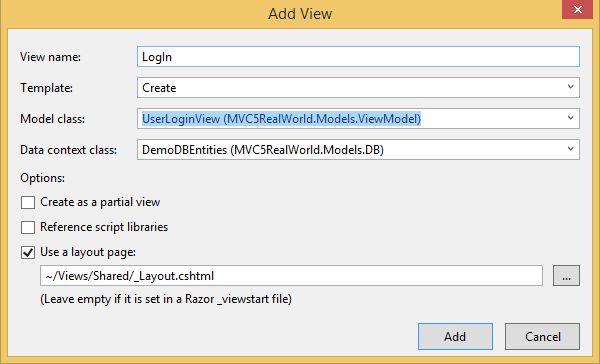Select the Template combo box showing Create

(x=358, y=88)
